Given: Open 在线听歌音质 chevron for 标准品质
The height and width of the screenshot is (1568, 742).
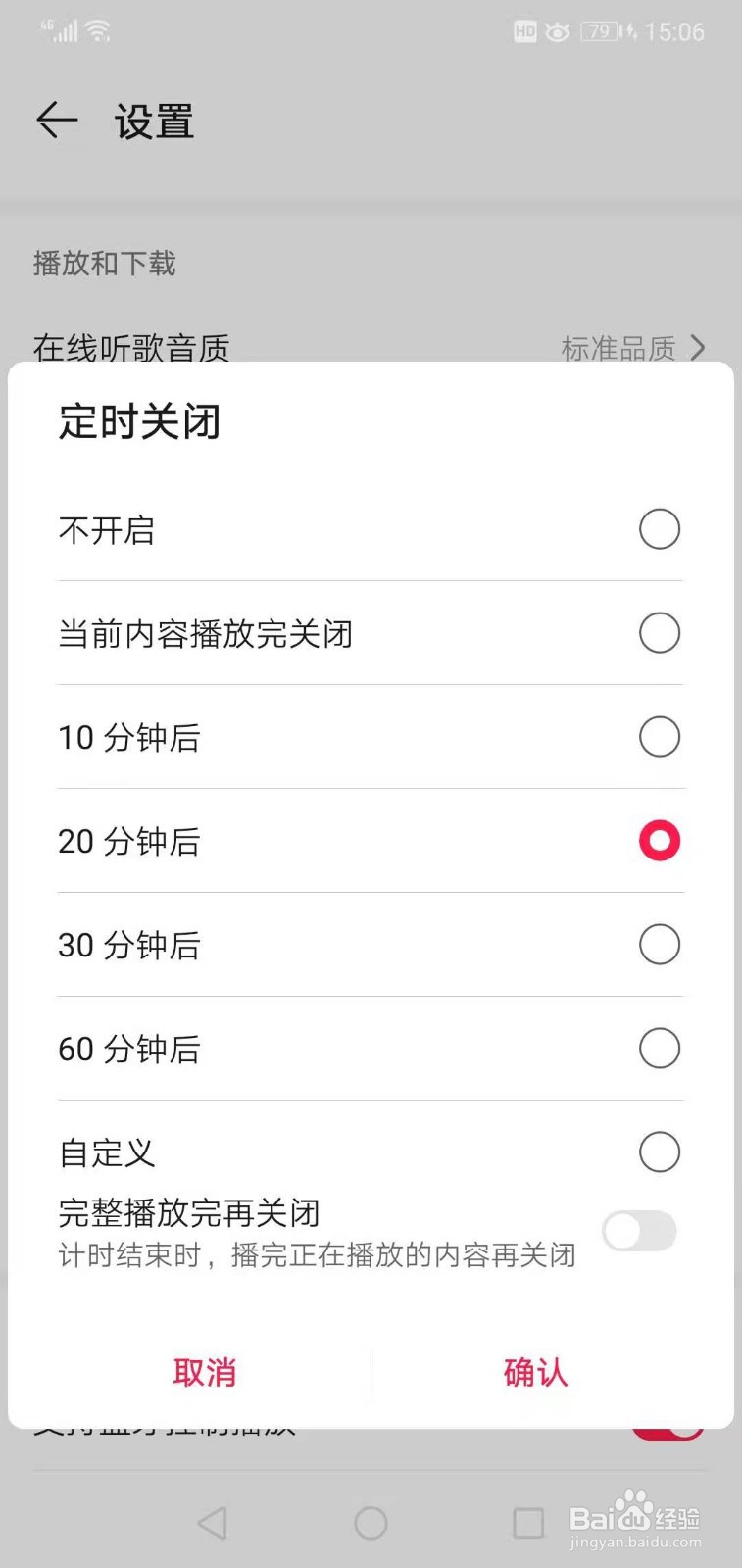Looking at the screenshot, I should [697, 347].
